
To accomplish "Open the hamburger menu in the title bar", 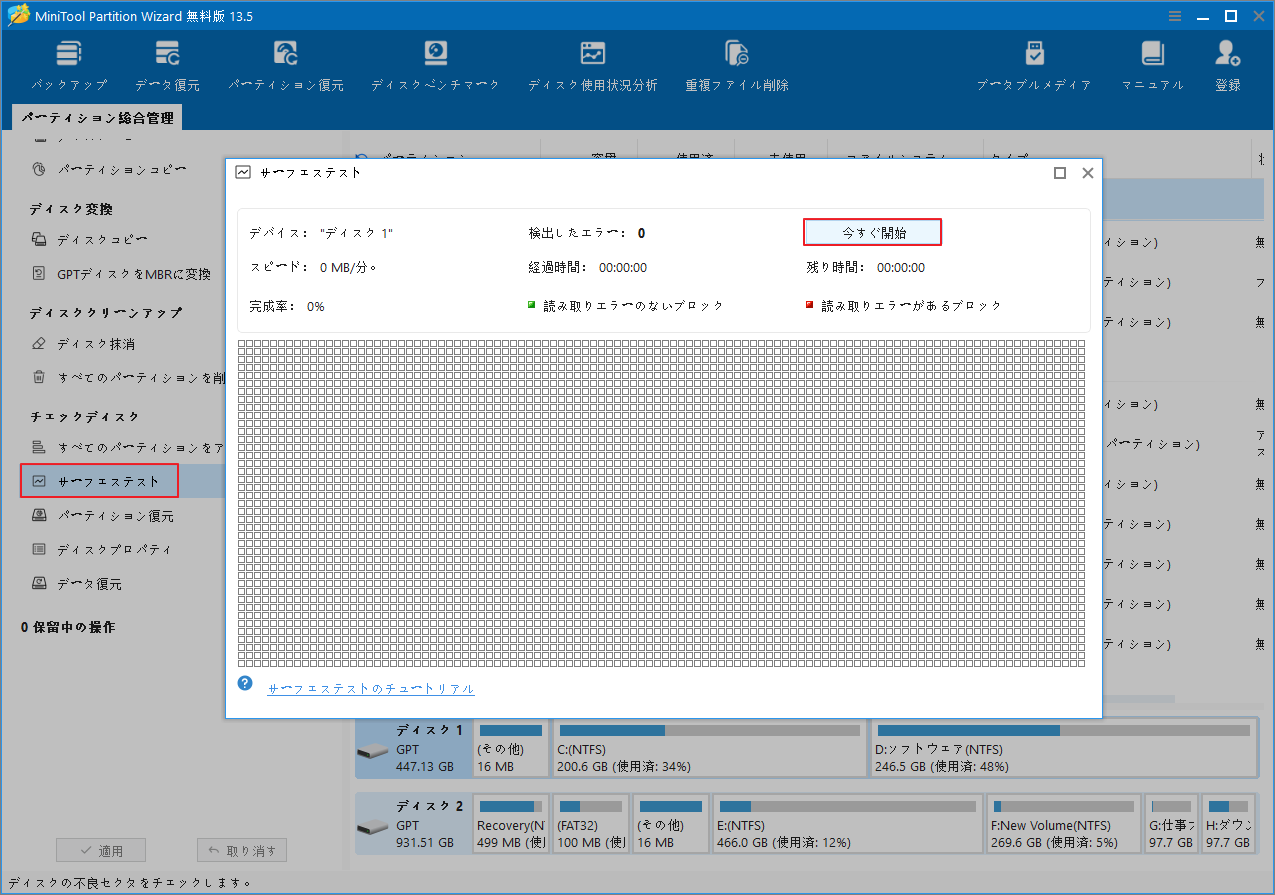I will click(x=1174, y=15).
